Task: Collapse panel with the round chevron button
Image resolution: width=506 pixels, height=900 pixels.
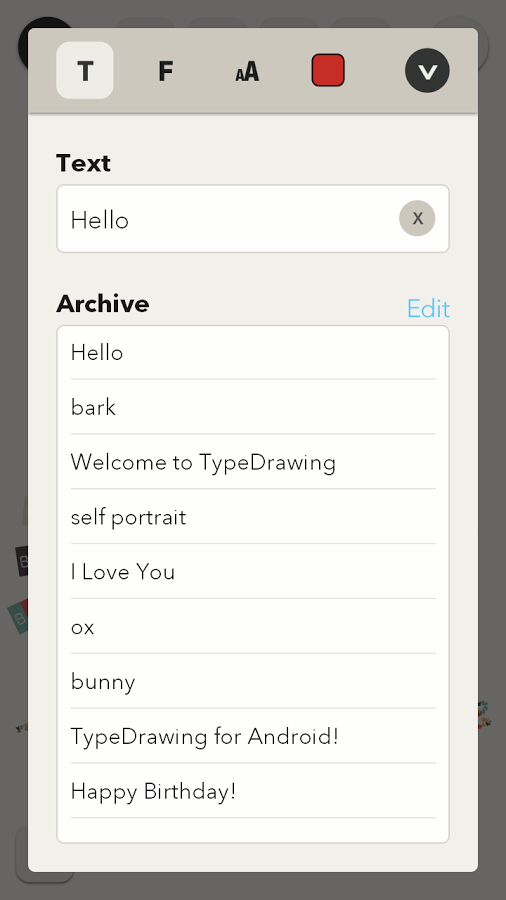Action: pos(427,71)
